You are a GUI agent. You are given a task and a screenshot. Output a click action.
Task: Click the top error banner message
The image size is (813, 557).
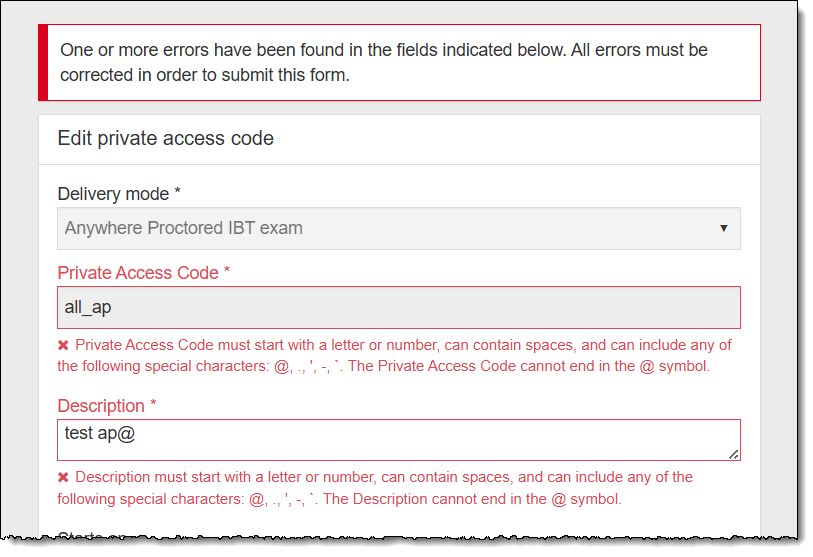[383, 62]
